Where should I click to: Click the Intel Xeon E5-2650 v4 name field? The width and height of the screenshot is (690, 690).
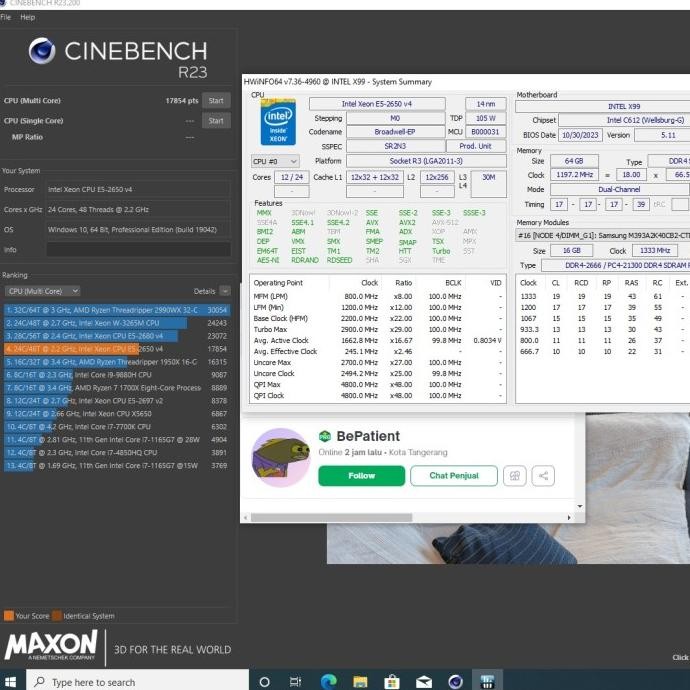click(377, 104)
